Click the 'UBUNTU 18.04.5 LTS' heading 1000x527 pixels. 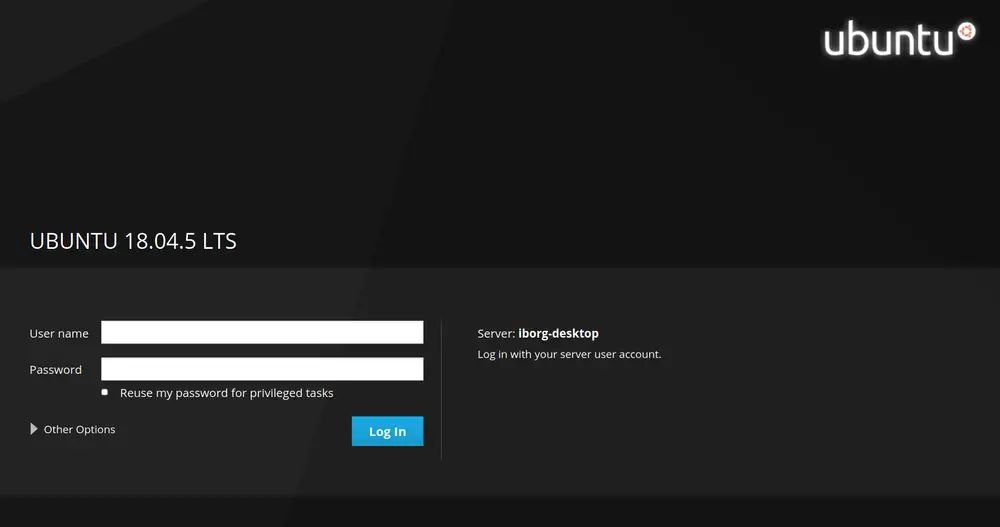point(133,241)
